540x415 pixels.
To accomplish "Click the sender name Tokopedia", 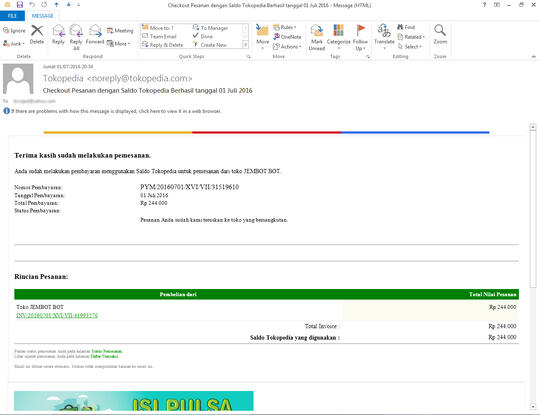I will (63, 79).
